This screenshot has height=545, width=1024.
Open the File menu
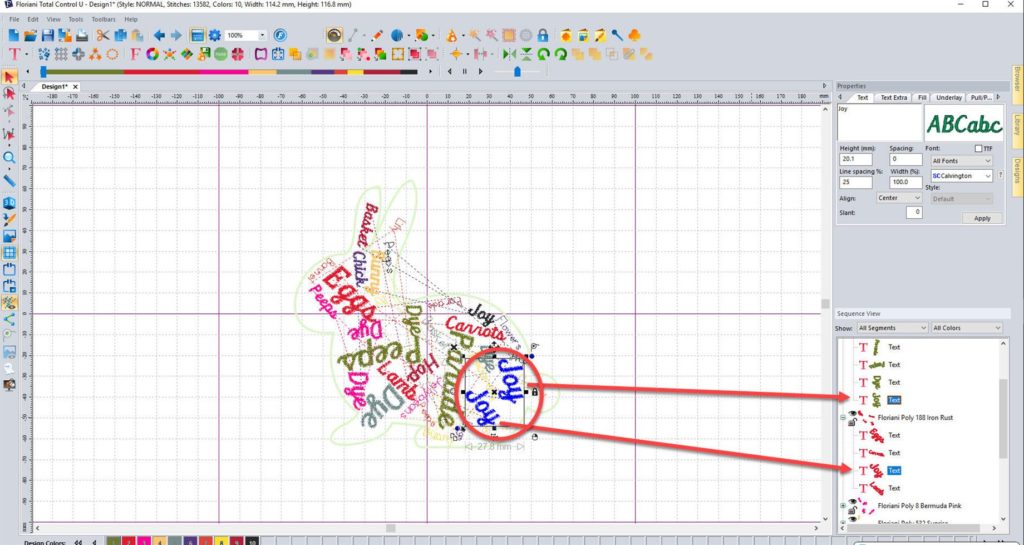(x=14, y=20)
